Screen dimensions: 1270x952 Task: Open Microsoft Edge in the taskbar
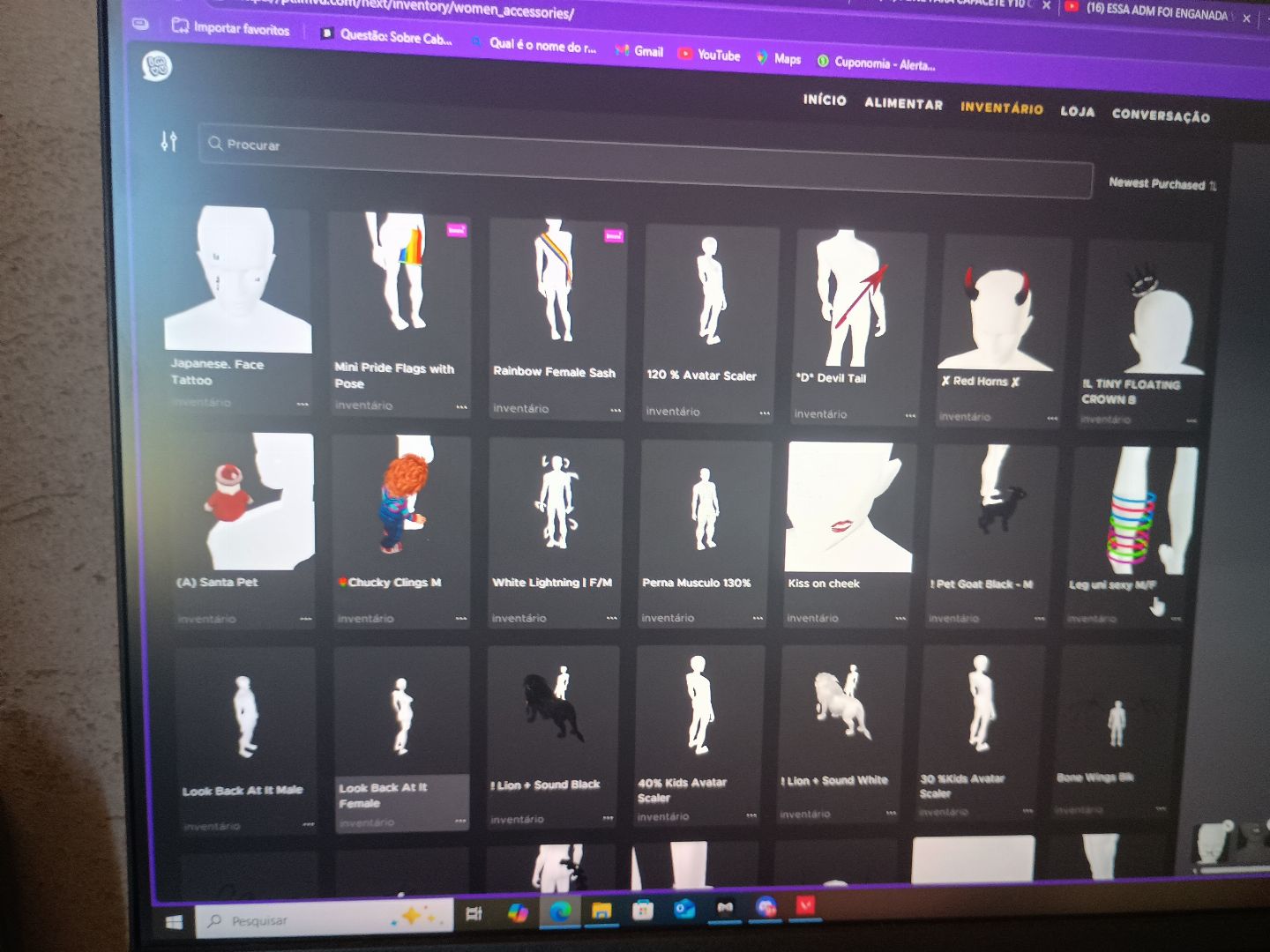click(x=559, y=911)
